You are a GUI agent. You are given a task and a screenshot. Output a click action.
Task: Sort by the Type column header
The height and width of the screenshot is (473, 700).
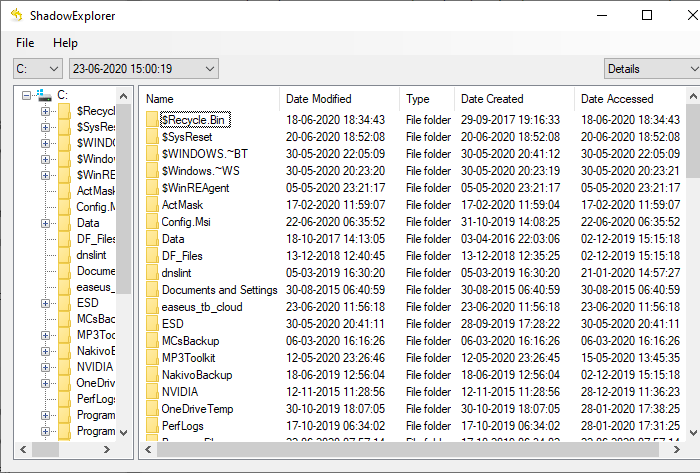427,99
